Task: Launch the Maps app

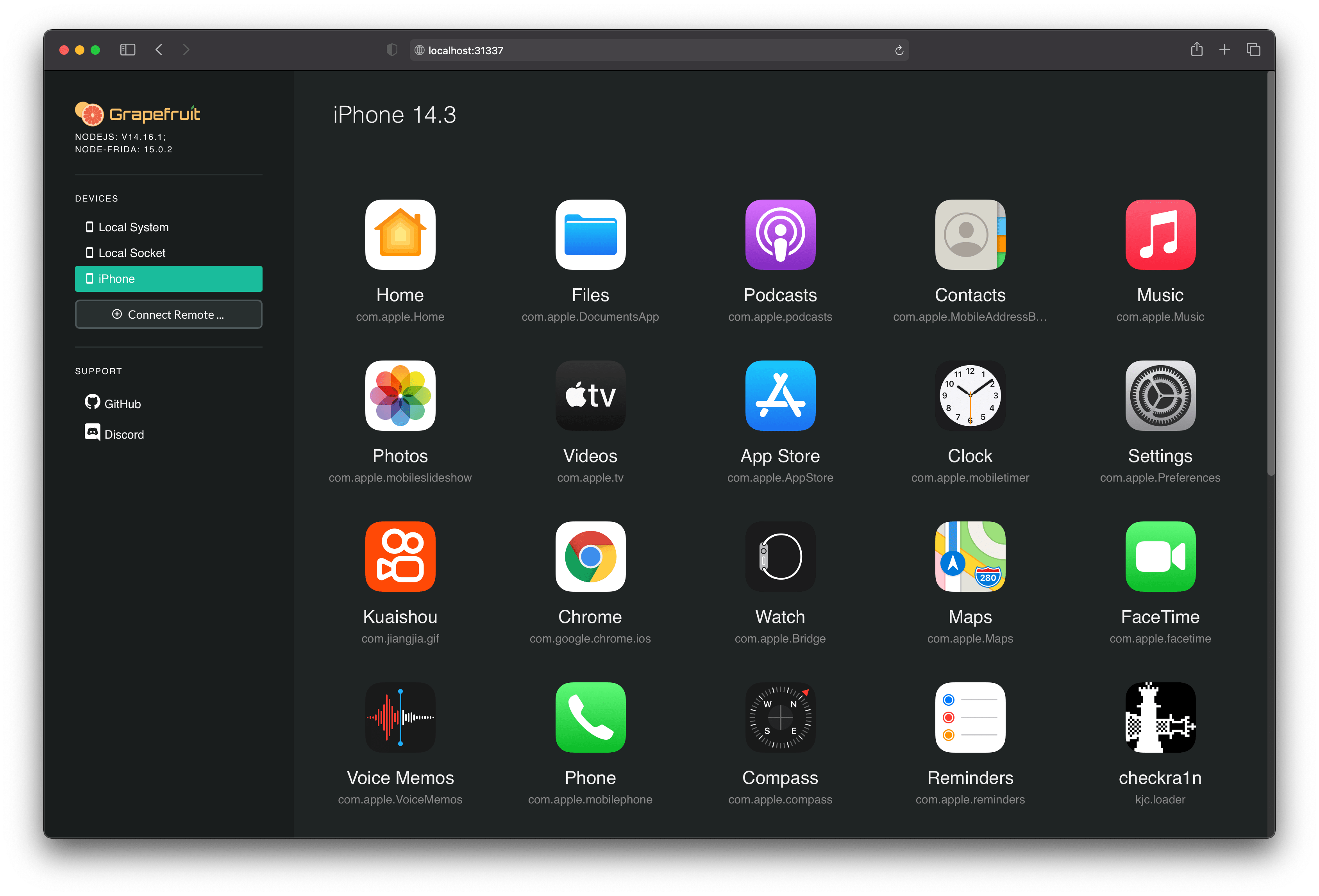Action: point(969,557)
